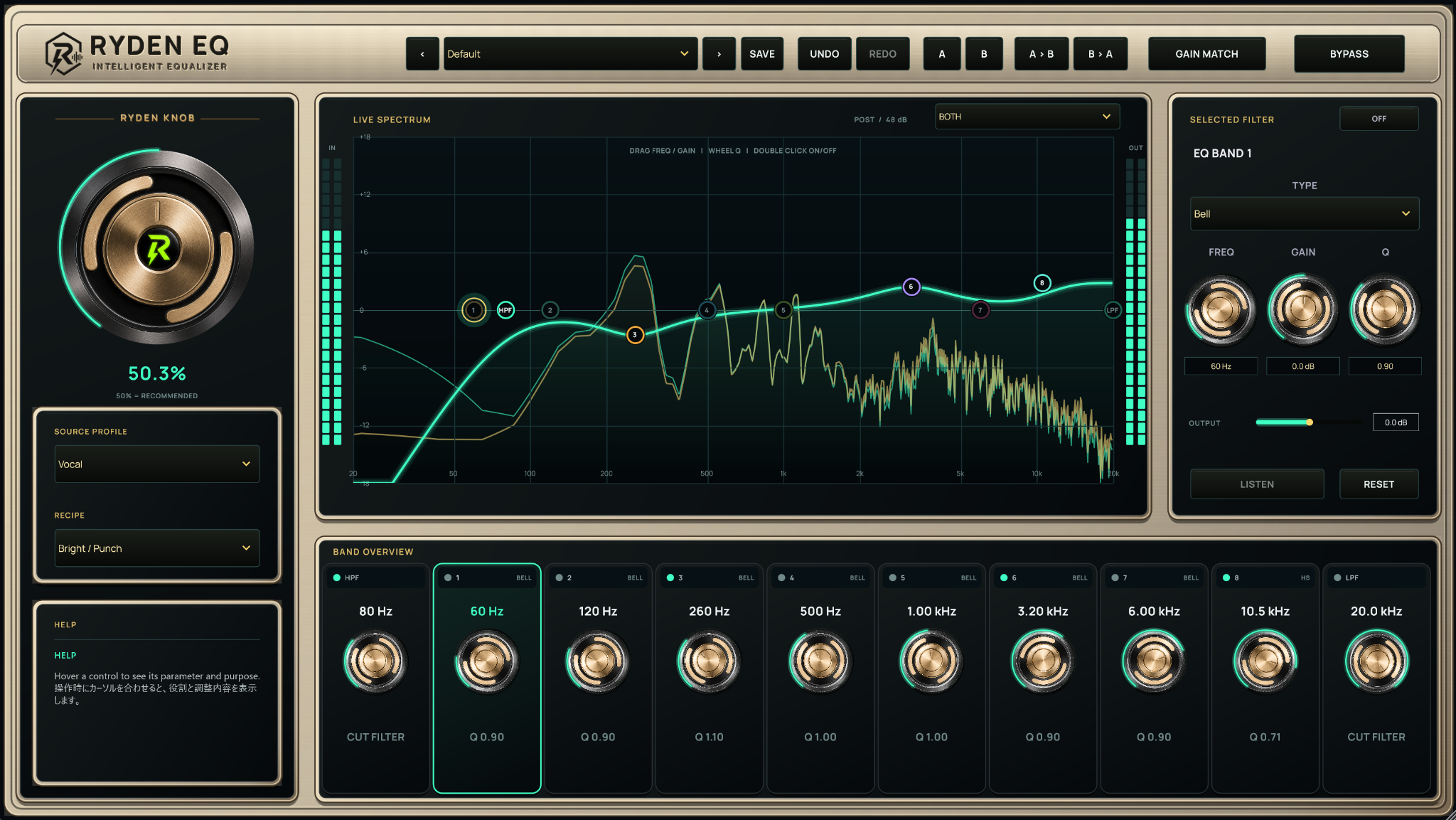Click the band 7 6.00 kHz knob

click(1154, 662)
